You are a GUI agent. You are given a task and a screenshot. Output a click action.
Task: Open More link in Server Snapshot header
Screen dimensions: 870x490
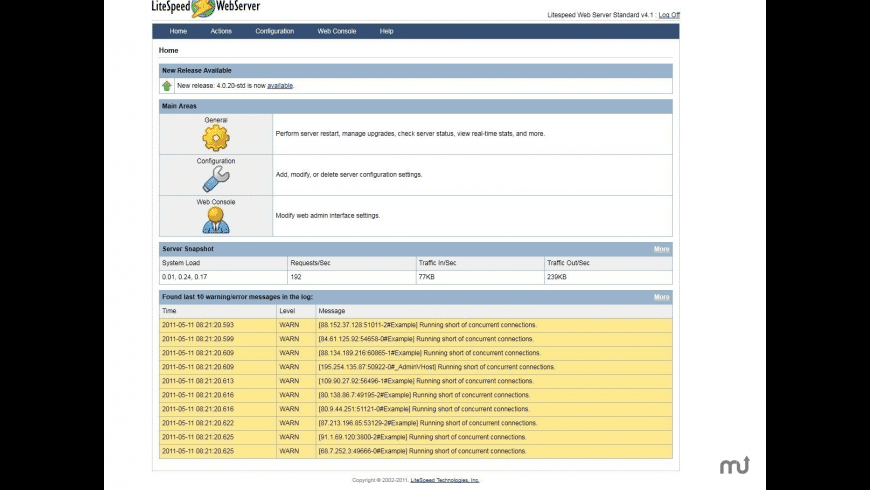coord(661,249)
